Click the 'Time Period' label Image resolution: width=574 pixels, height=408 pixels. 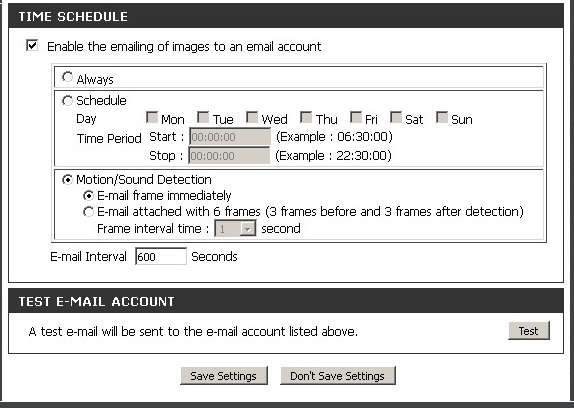coord(109,139)
